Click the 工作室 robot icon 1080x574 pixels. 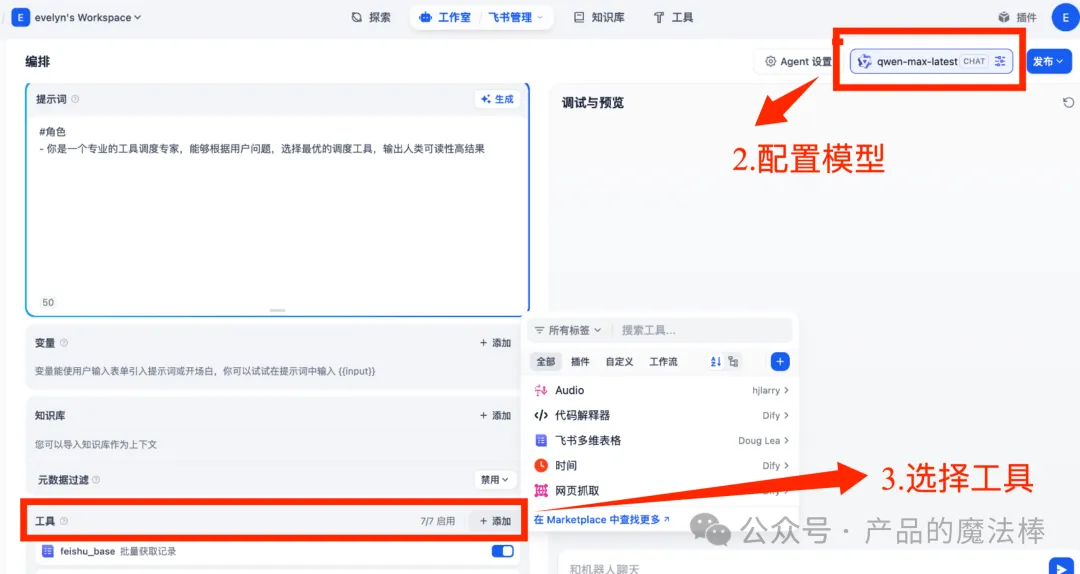425,17
